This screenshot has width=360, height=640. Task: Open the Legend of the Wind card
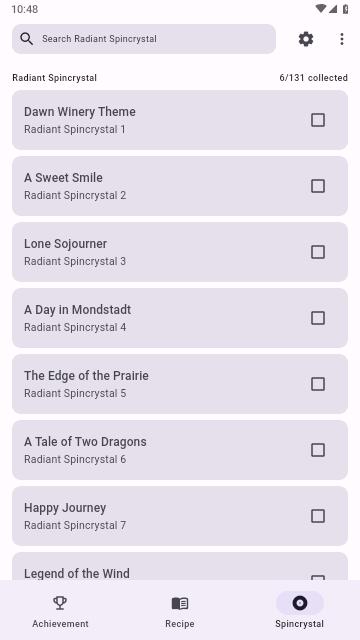pos(180,567)
